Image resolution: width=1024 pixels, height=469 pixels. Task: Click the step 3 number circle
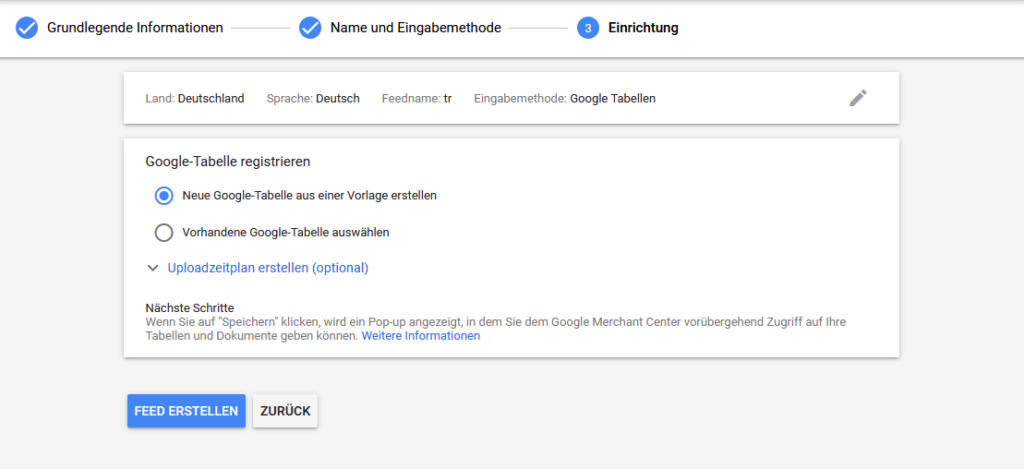588,28
